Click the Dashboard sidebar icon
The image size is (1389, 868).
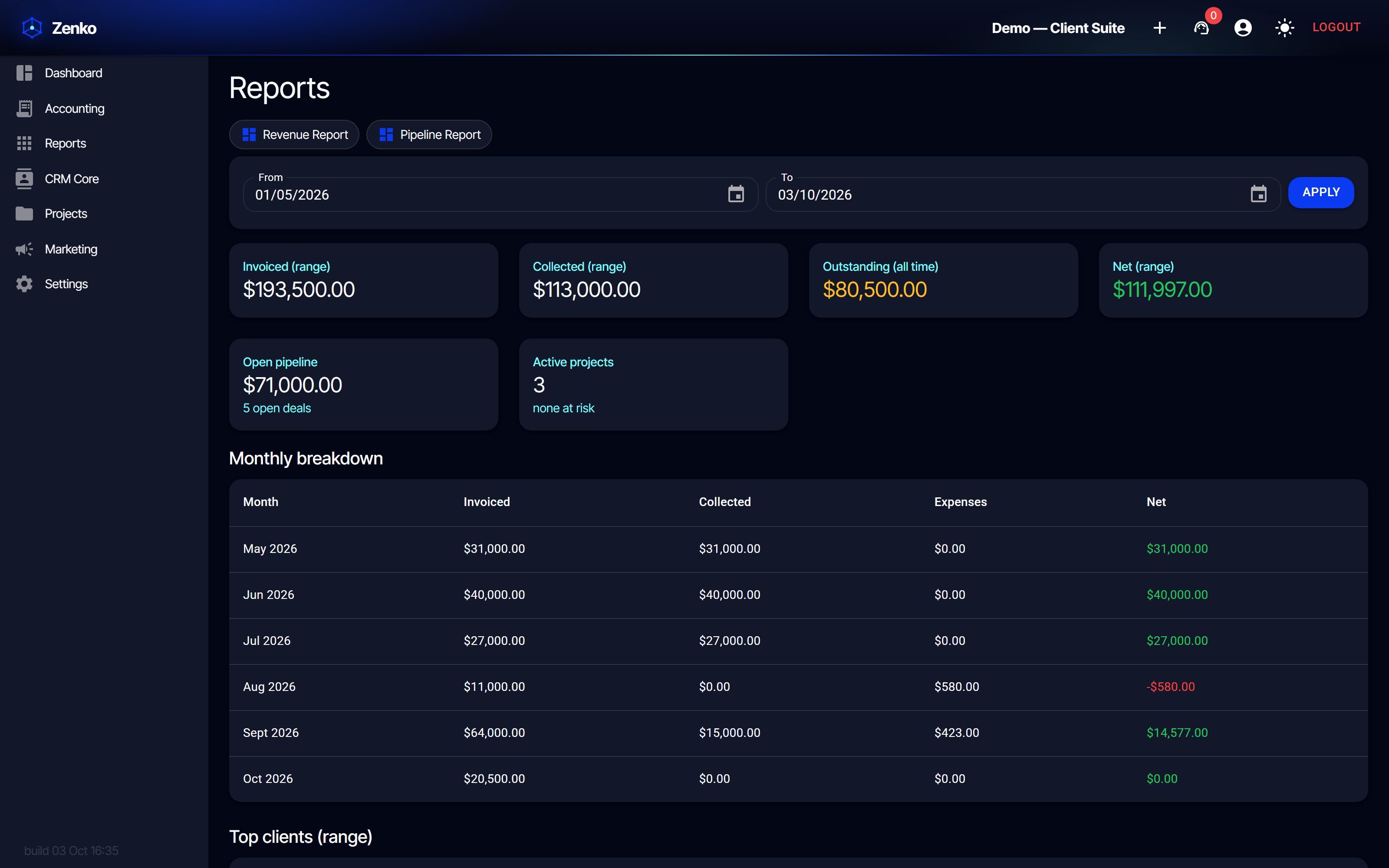pos(24,73)
